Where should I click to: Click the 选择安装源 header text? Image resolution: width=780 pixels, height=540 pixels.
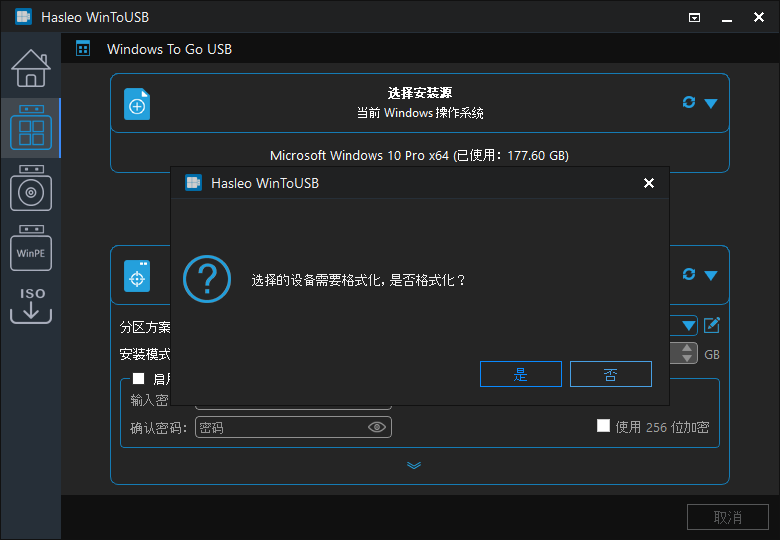click(x=420, y=93)
